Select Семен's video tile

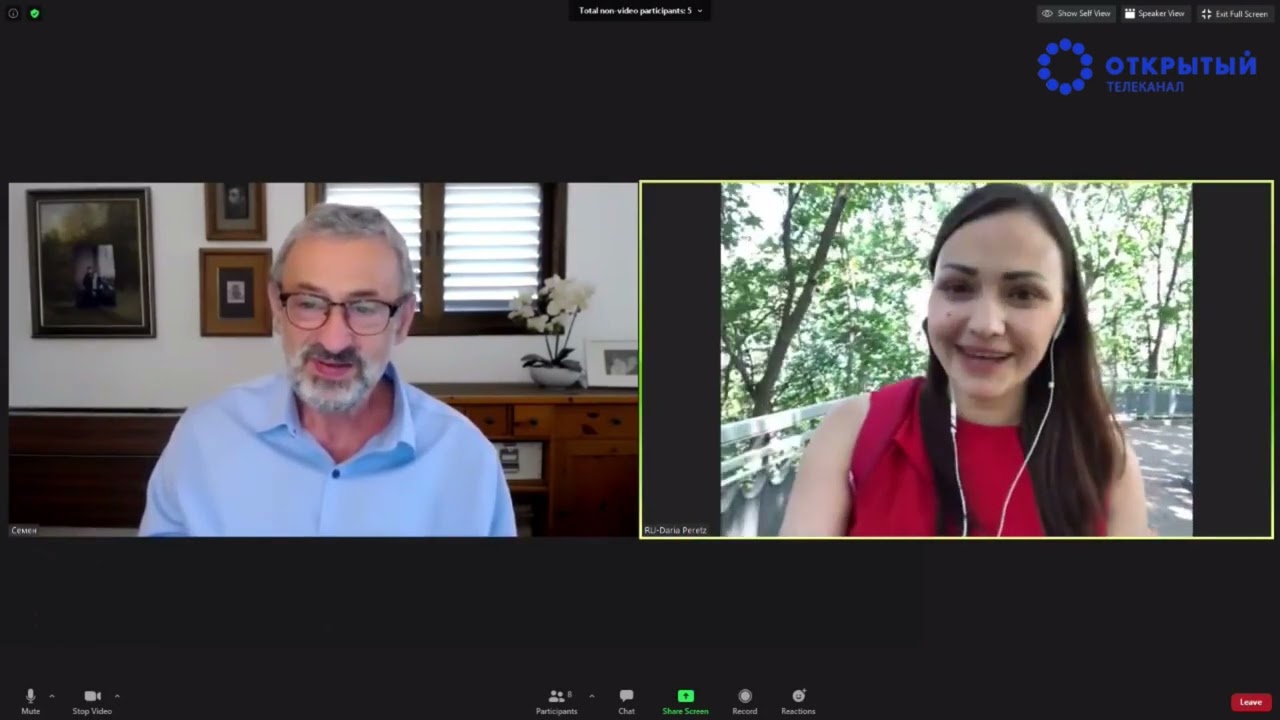pos(323,360)
